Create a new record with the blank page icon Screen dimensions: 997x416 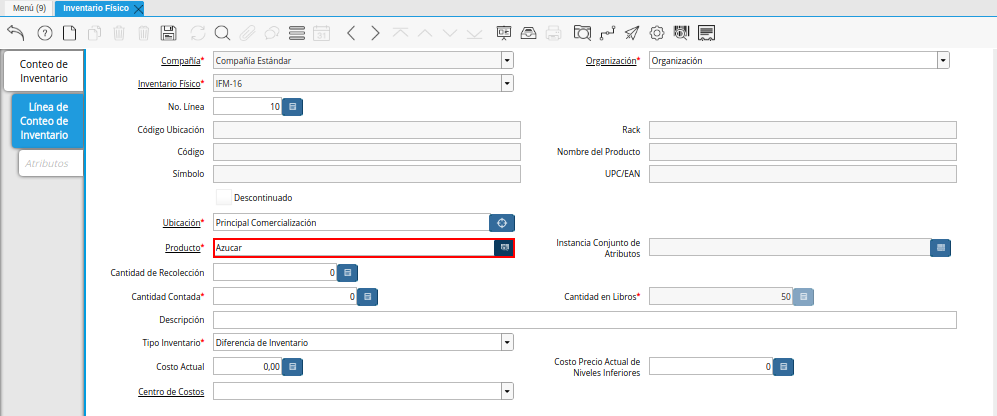69,33
